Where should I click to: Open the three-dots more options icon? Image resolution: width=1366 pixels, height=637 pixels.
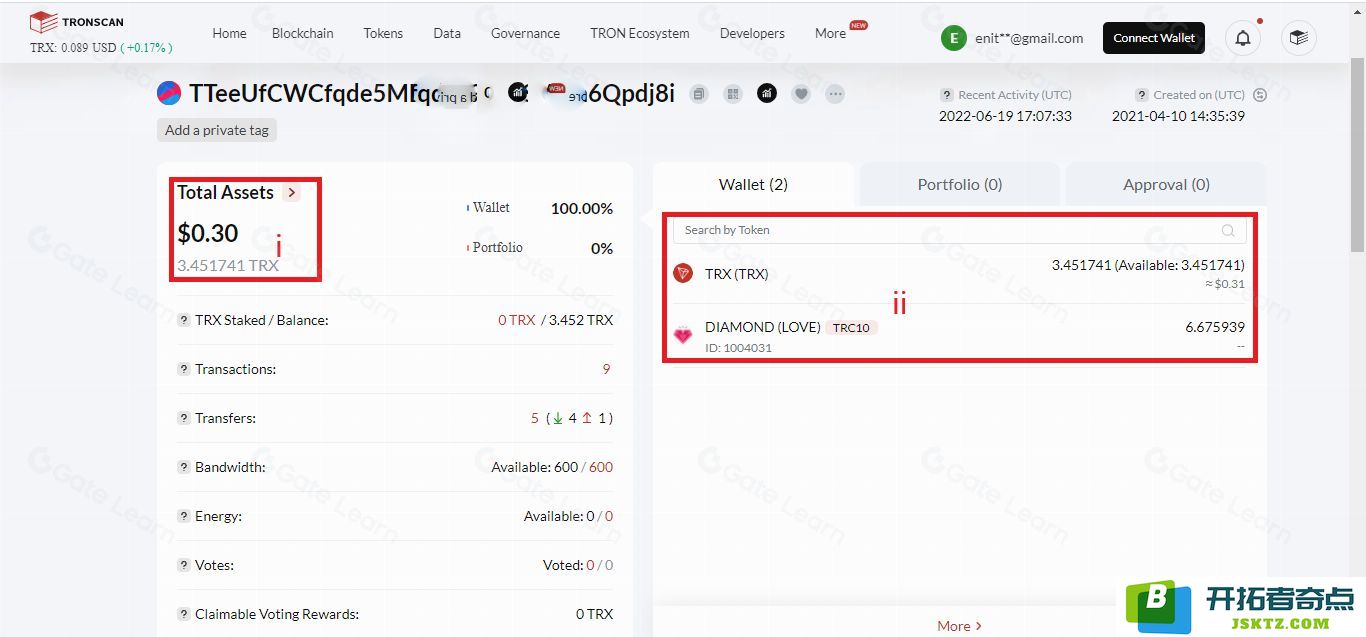pos(835,94)
